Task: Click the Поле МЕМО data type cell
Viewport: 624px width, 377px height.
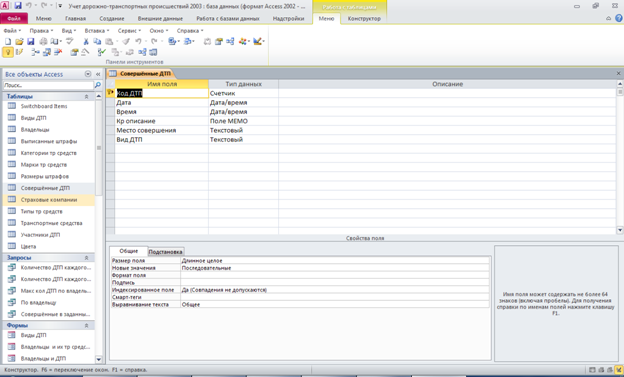Action: (243, 121)
